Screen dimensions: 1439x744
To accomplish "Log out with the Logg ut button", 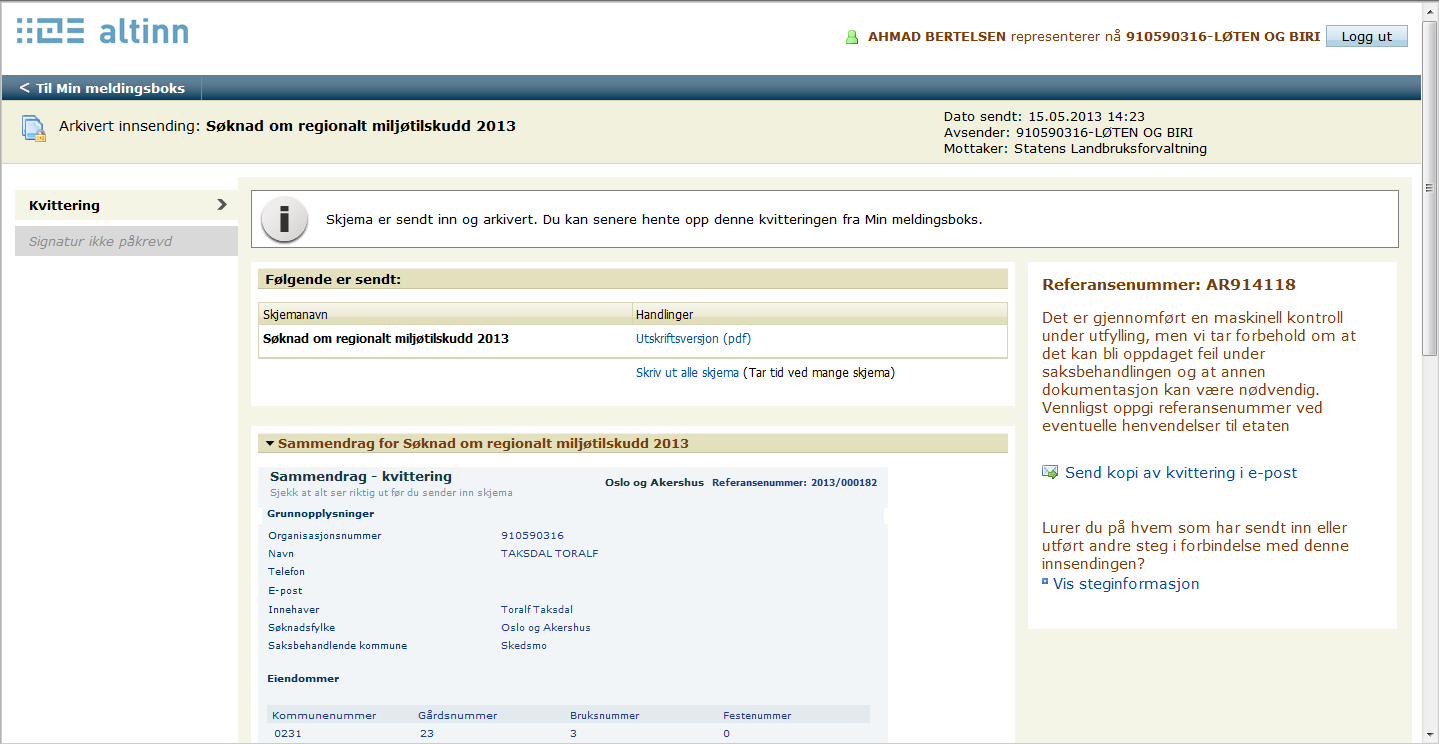I will pyautogui.click(x=1366, y=36).
